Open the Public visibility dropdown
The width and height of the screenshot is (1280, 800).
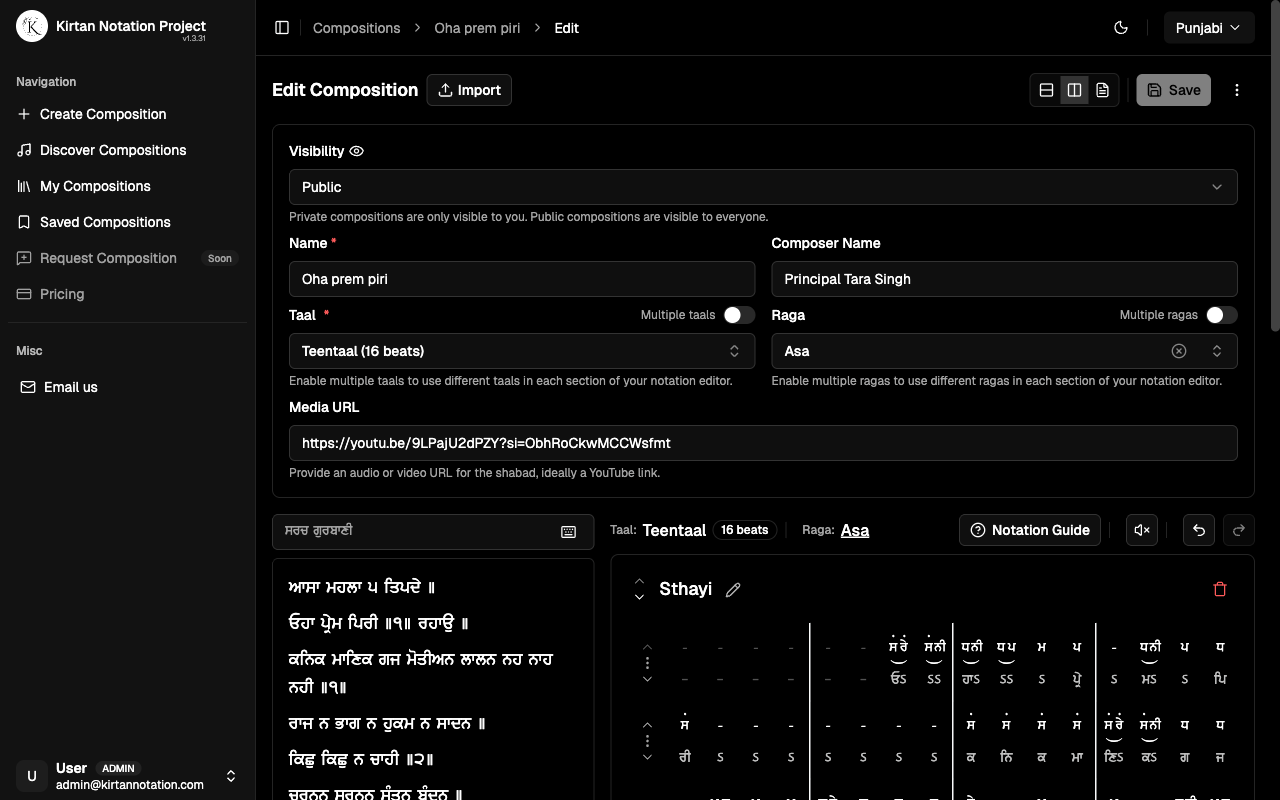(x=763, y=187)
